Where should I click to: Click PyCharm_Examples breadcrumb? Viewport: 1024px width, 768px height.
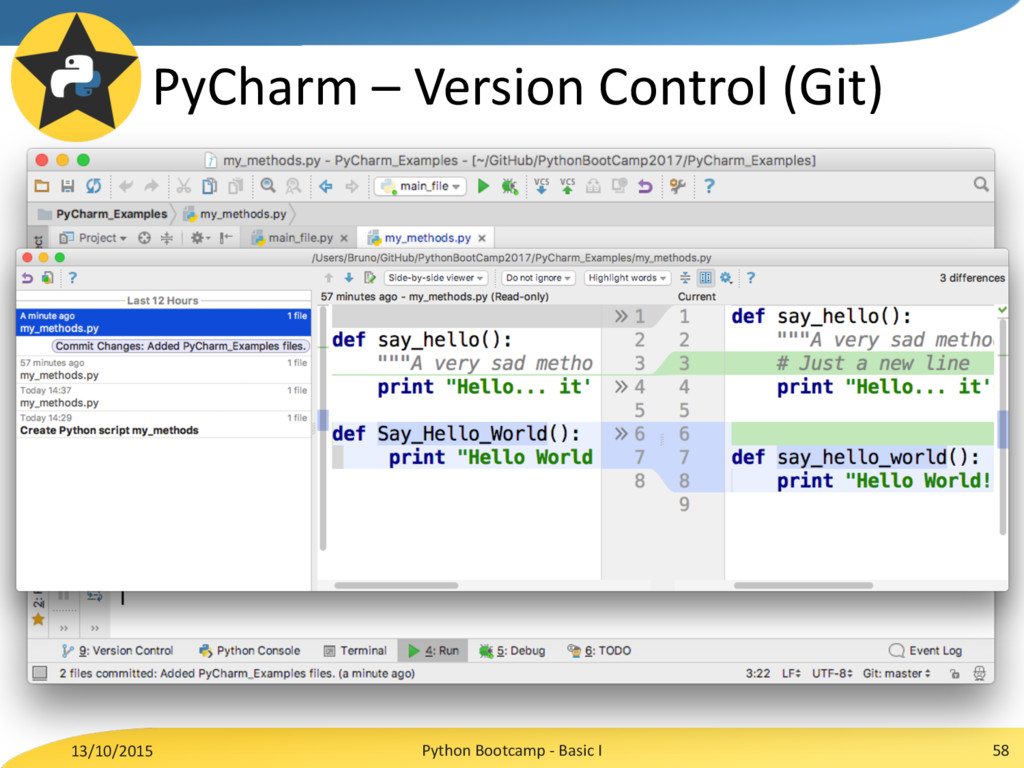(103, 214)
